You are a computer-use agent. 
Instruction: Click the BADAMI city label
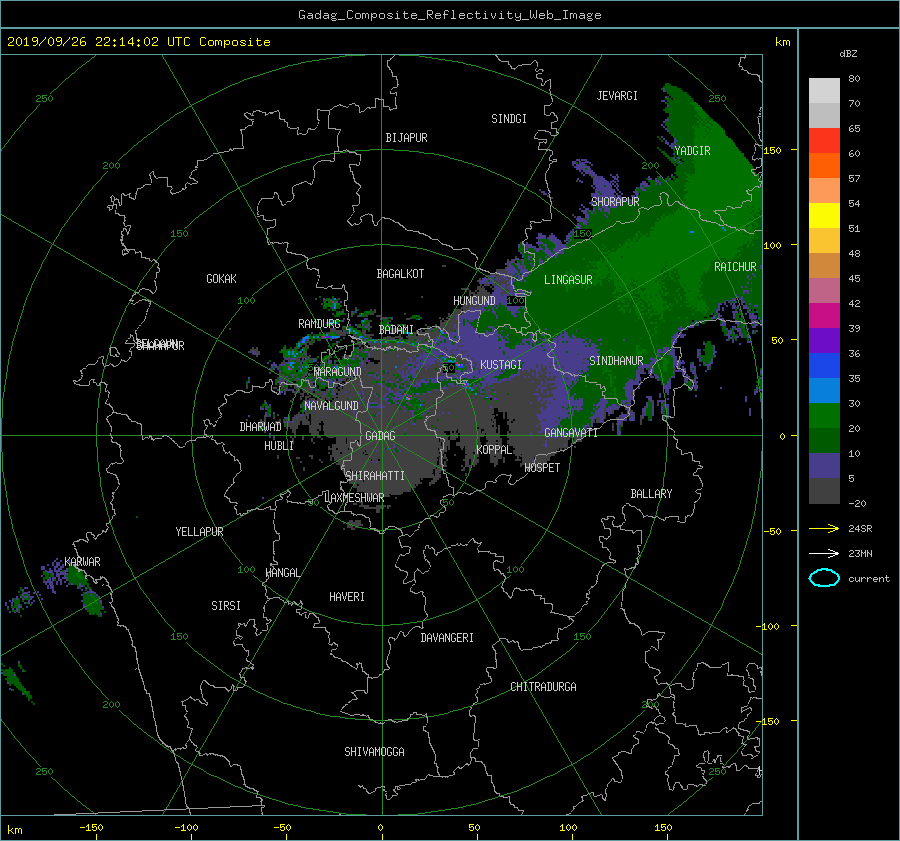tap(396, 330)
